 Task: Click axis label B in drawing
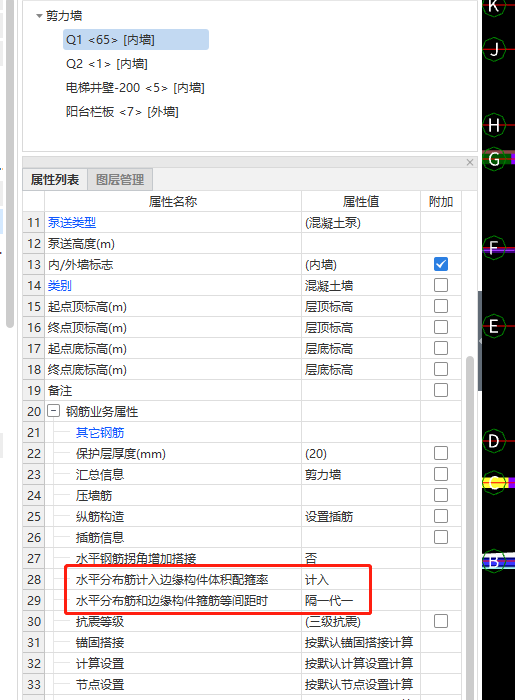pyautogui.click(x=494, y=561)
